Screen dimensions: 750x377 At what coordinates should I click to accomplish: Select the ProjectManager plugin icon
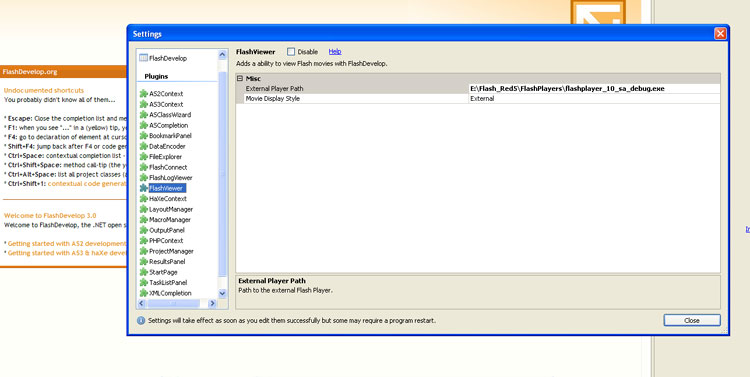point(143,251)
